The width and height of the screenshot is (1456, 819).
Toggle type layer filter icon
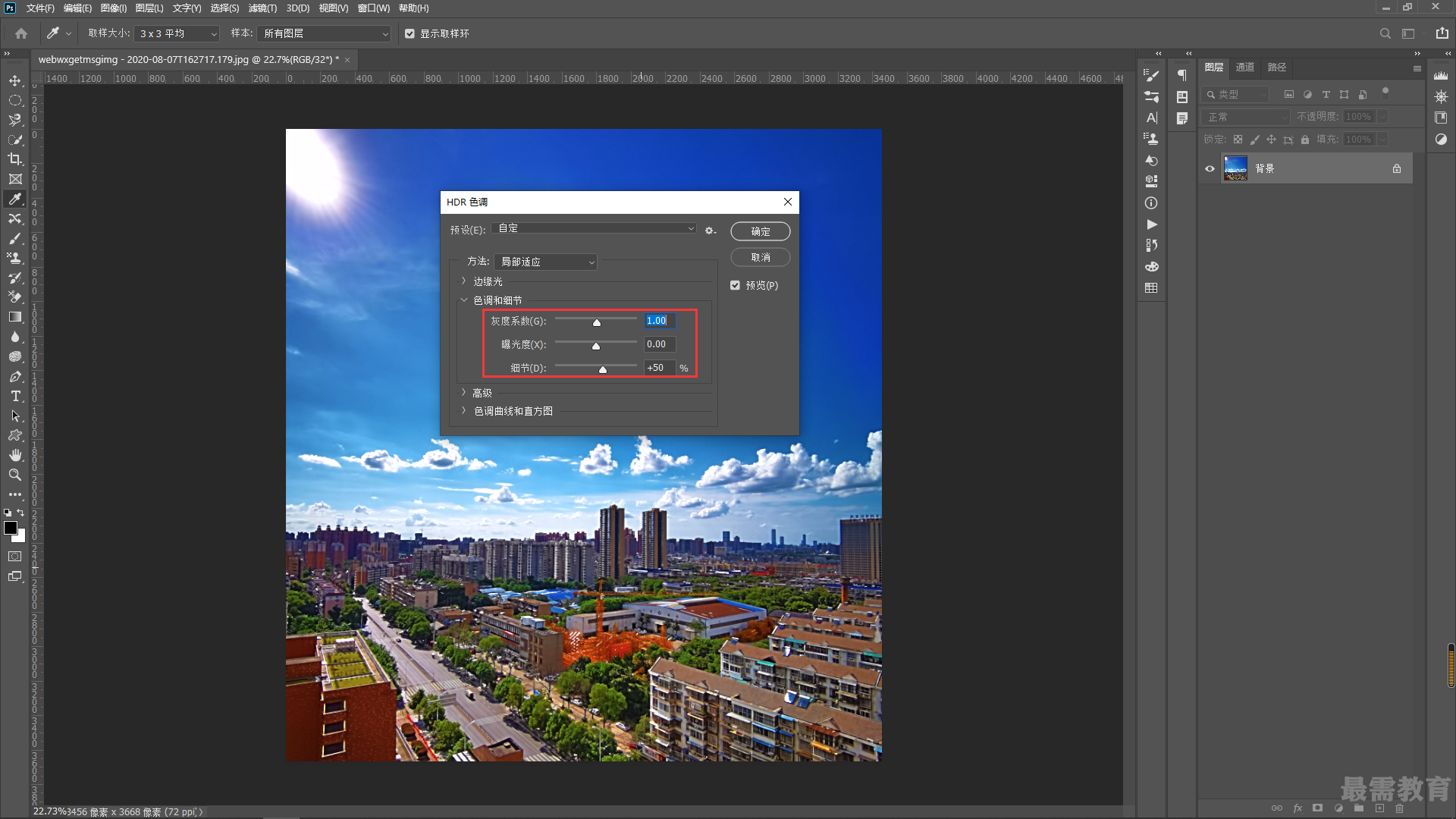tap(1326, 94)
